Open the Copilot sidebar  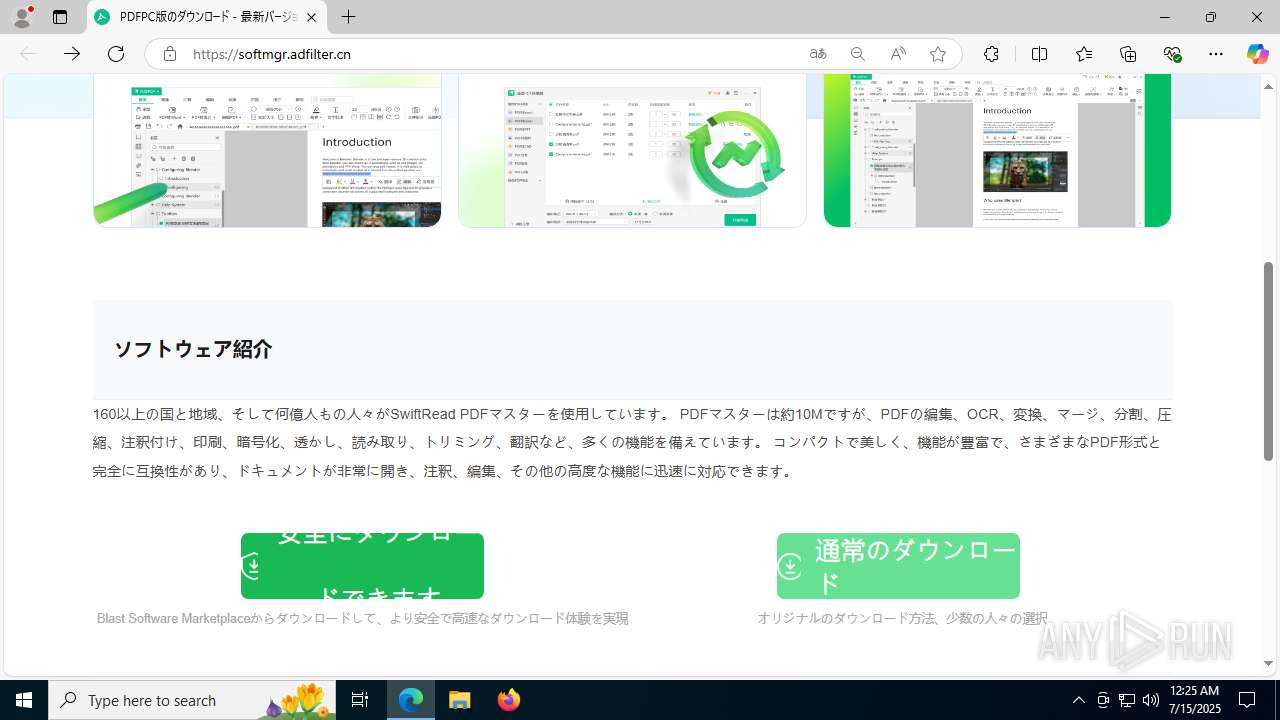[x=1257, y=54]
